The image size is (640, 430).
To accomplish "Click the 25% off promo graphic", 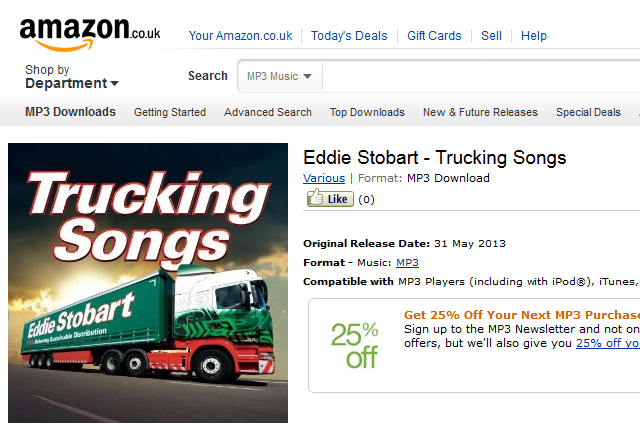I will pyautogui.click(x=354, y=345).
